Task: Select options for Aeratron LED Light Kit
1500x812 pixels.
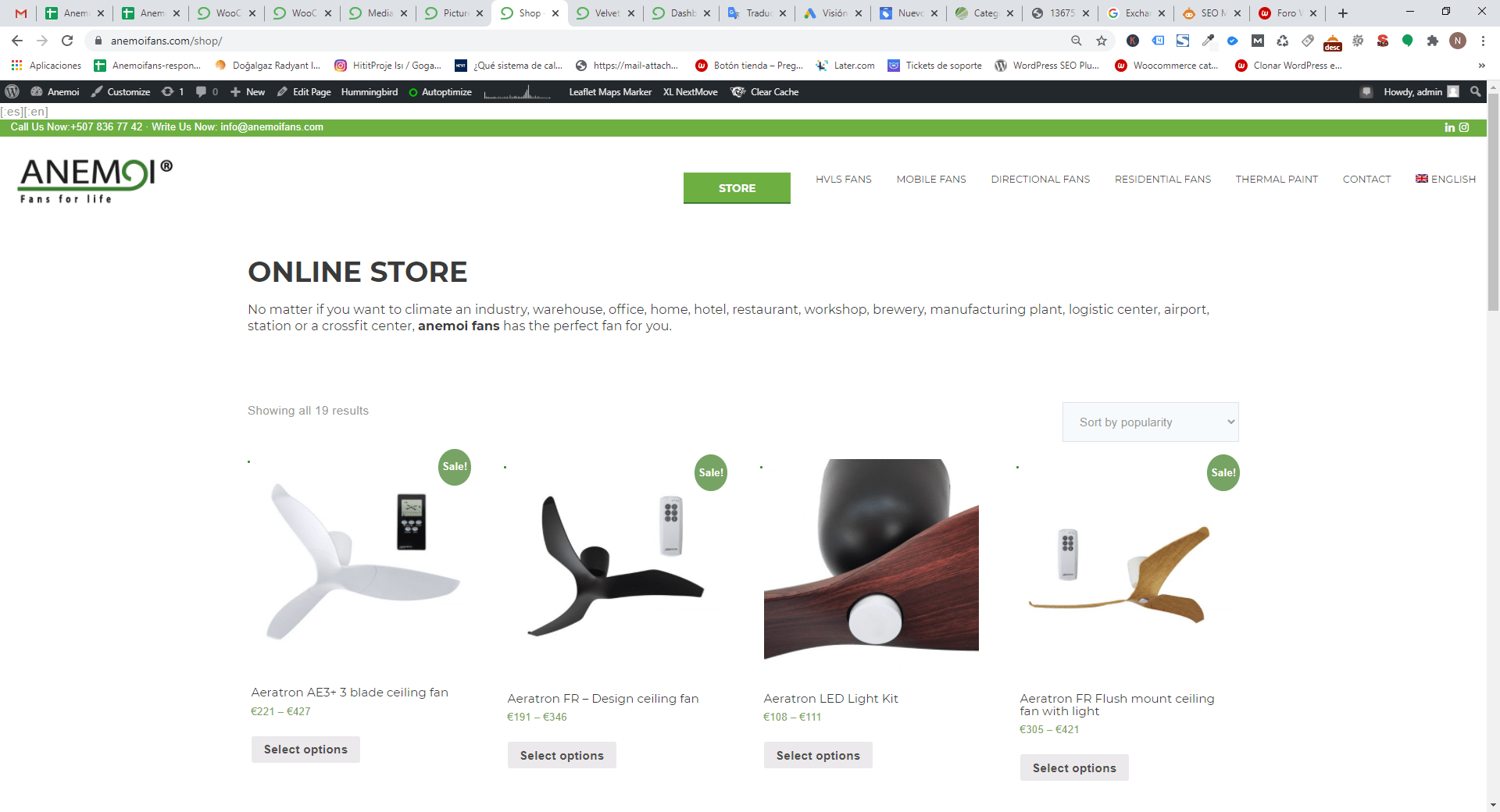Action: (818, 755)
